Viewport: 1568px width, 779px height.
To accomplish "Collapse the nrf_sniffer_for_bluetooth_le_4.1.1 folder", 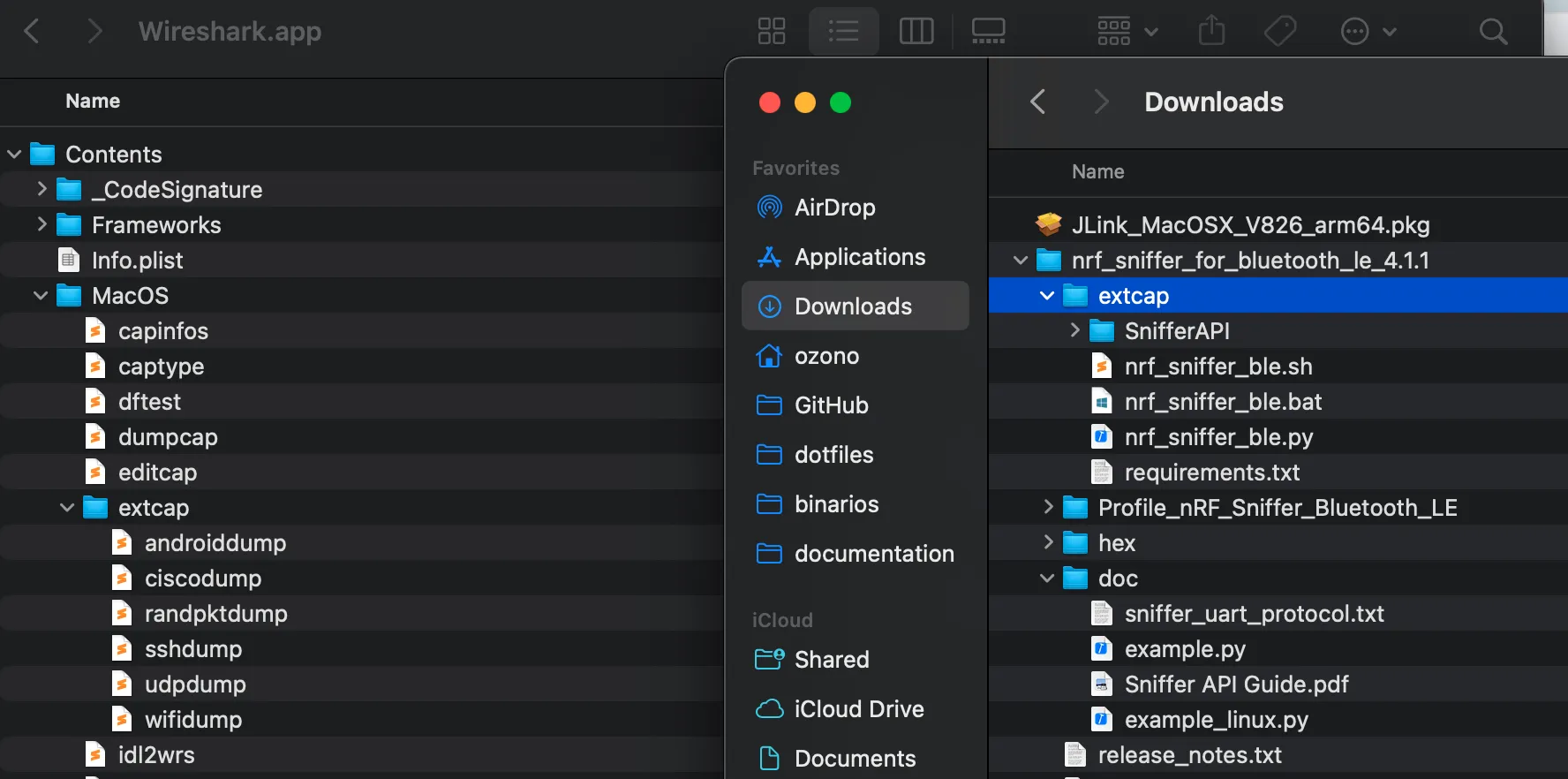I will 1021,261.
